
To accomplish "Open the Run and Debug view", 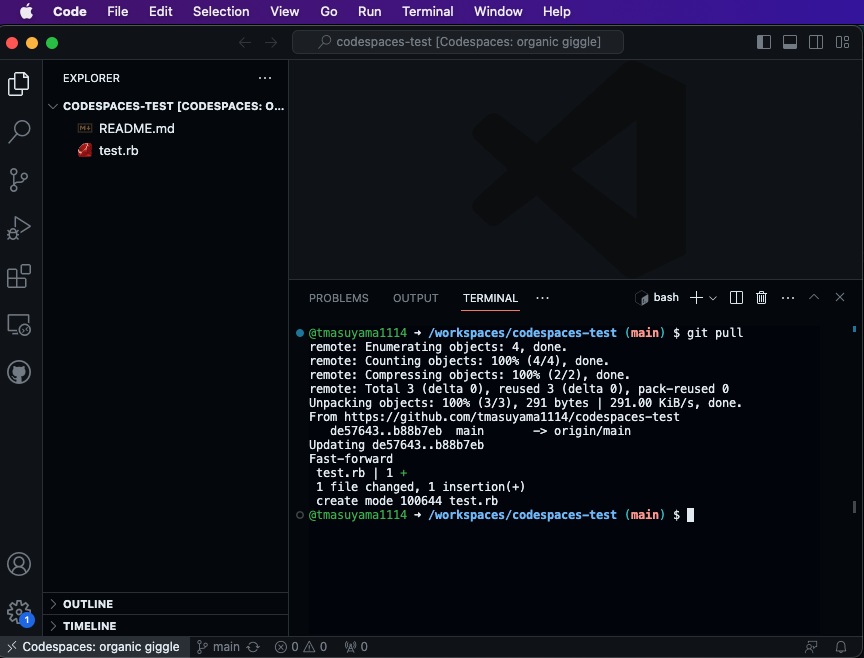I will click(x=19, y=228).
